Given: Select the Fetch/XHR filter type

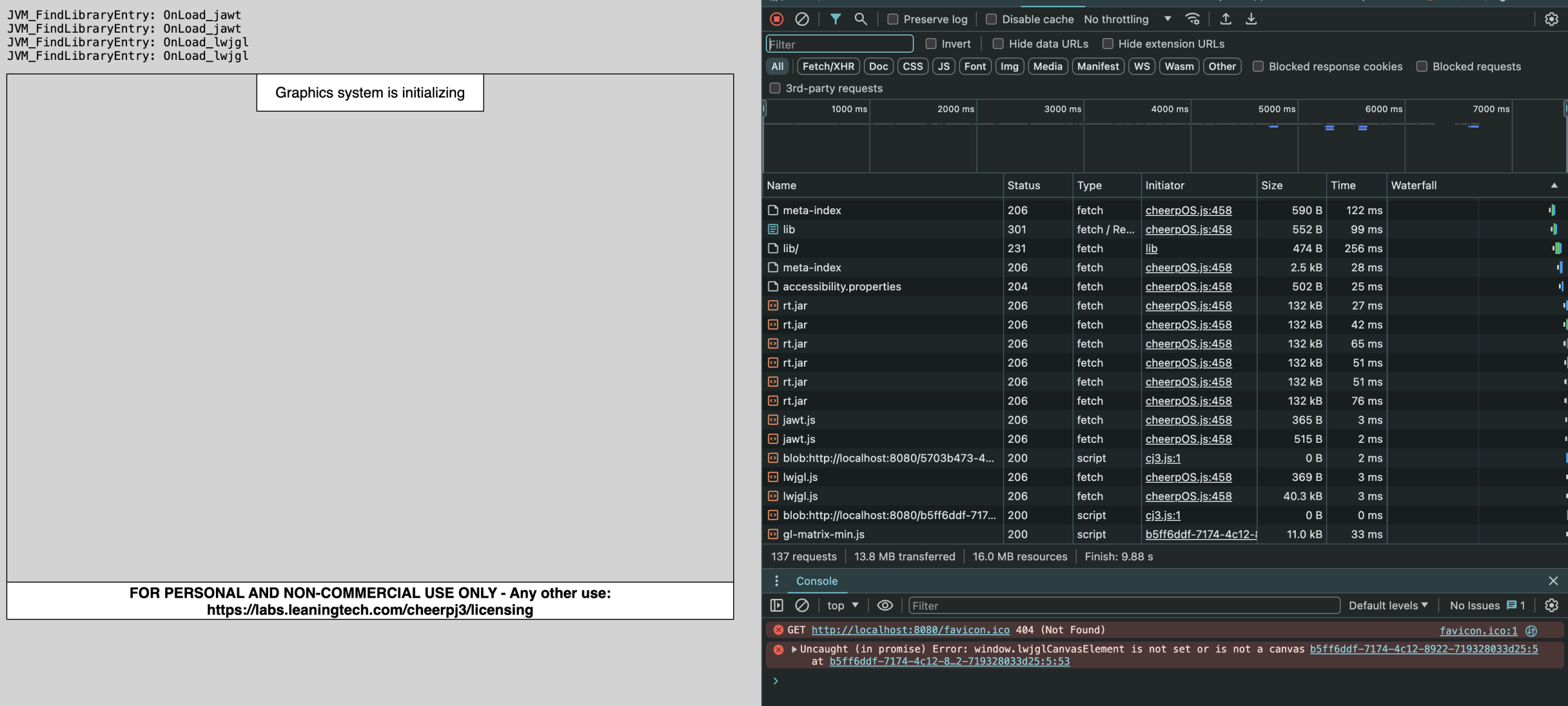Looking at the screenshot, I should point(828,67).
